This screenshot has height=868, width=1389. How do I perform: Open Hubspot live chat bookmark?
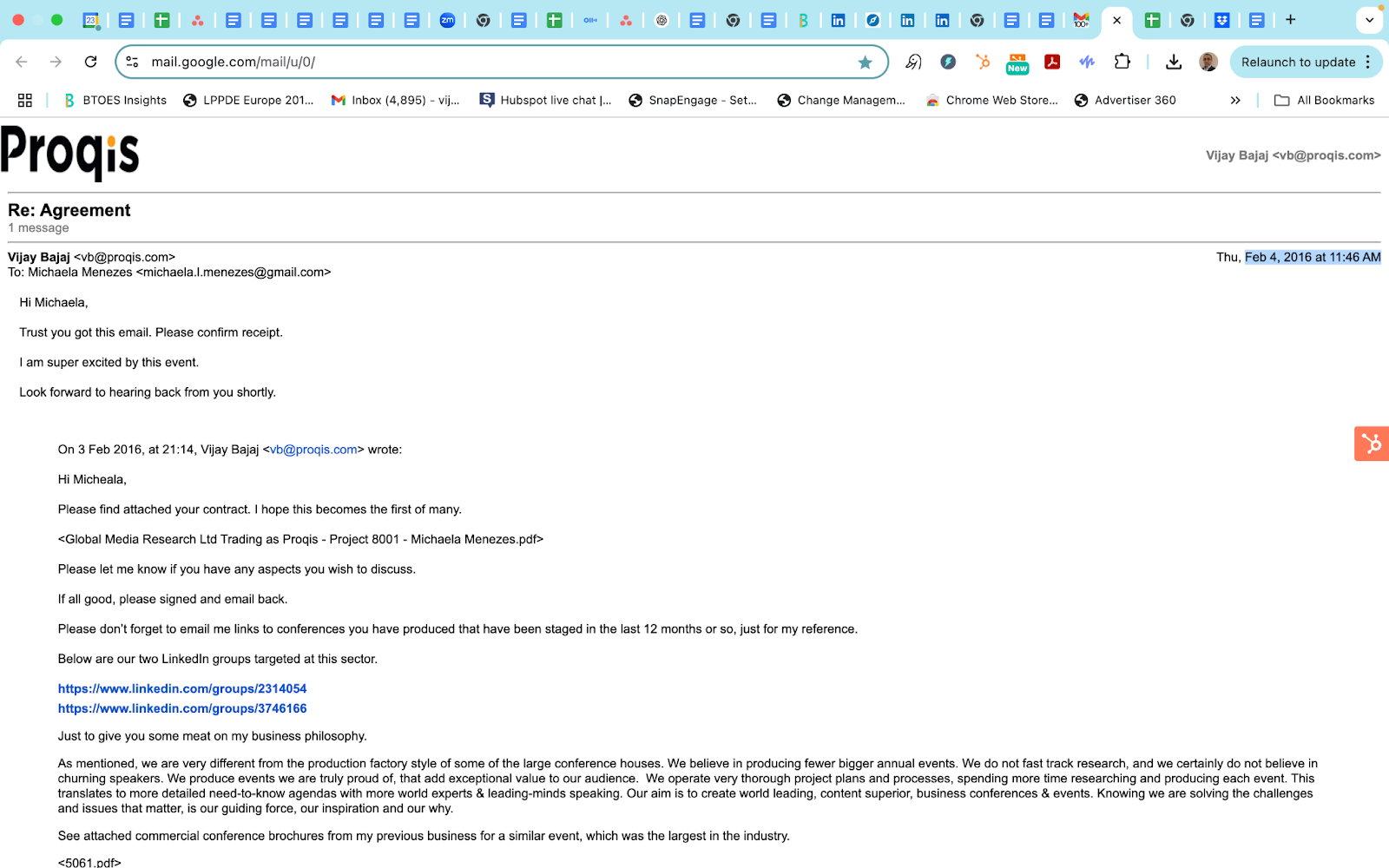coord(545,100)
